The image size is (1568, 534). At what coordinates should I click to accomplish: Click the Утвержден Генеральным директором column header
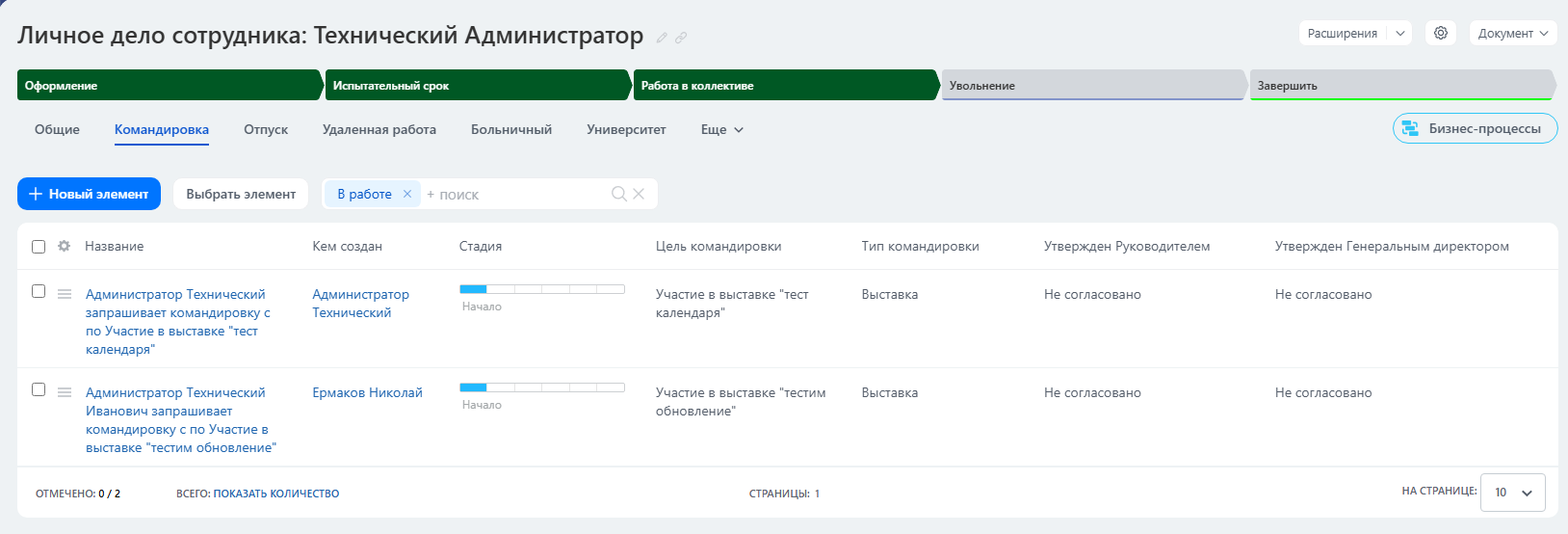1392,246
